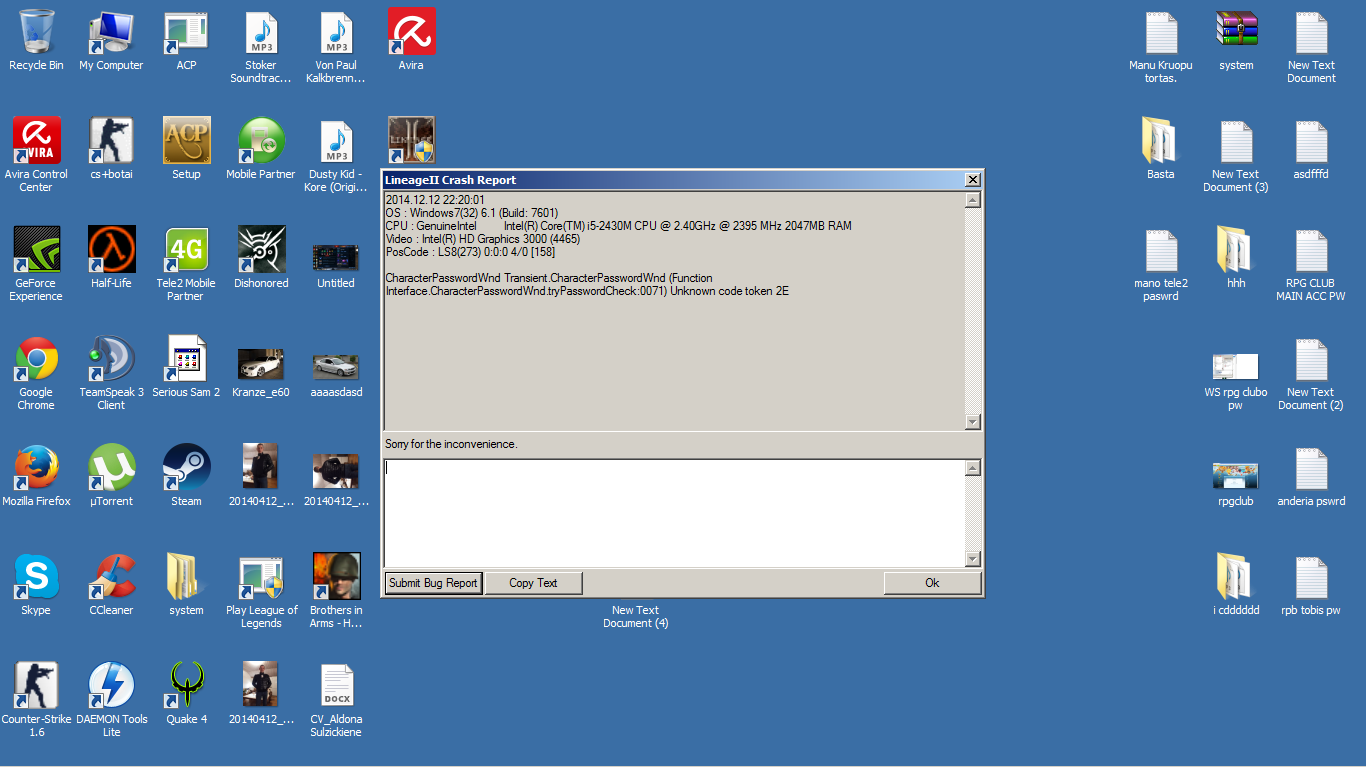This screenshot has width=1366, height=768.
Task: Select the Recycle Bin icon
Action: tap(36, 41)
